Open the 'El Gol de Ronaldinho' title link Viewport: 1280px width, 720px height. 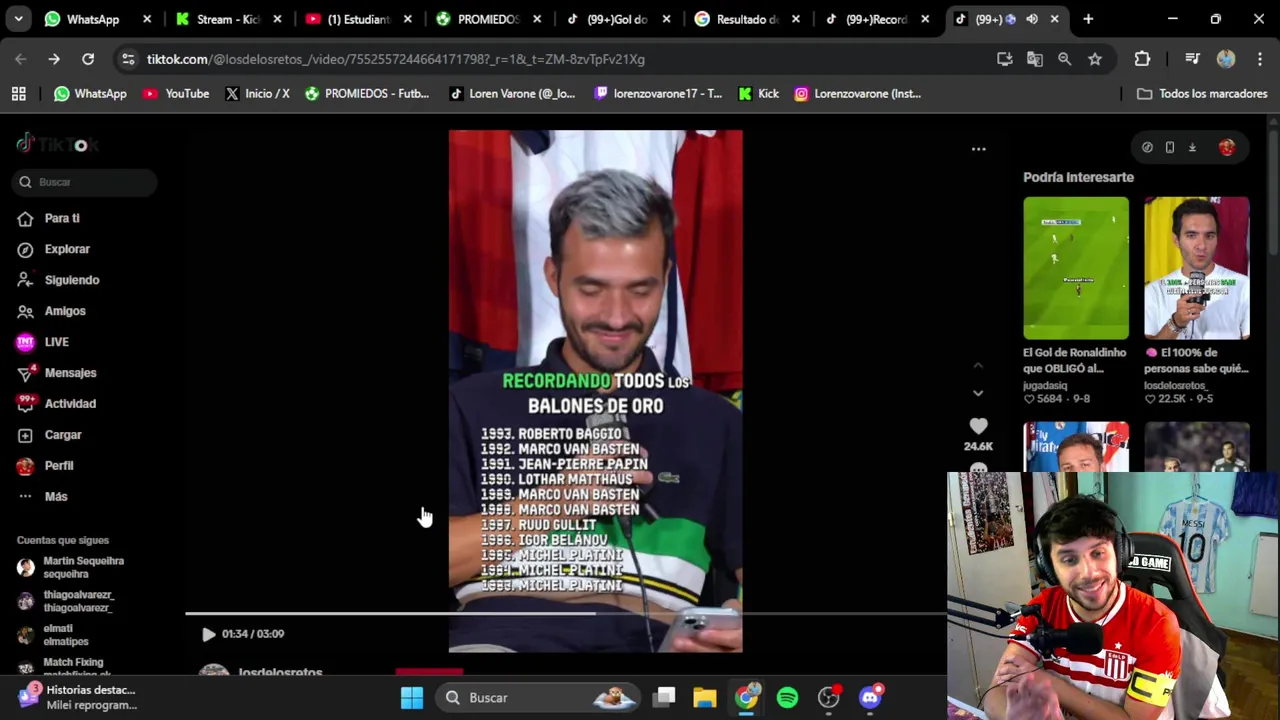point(1074,360)
